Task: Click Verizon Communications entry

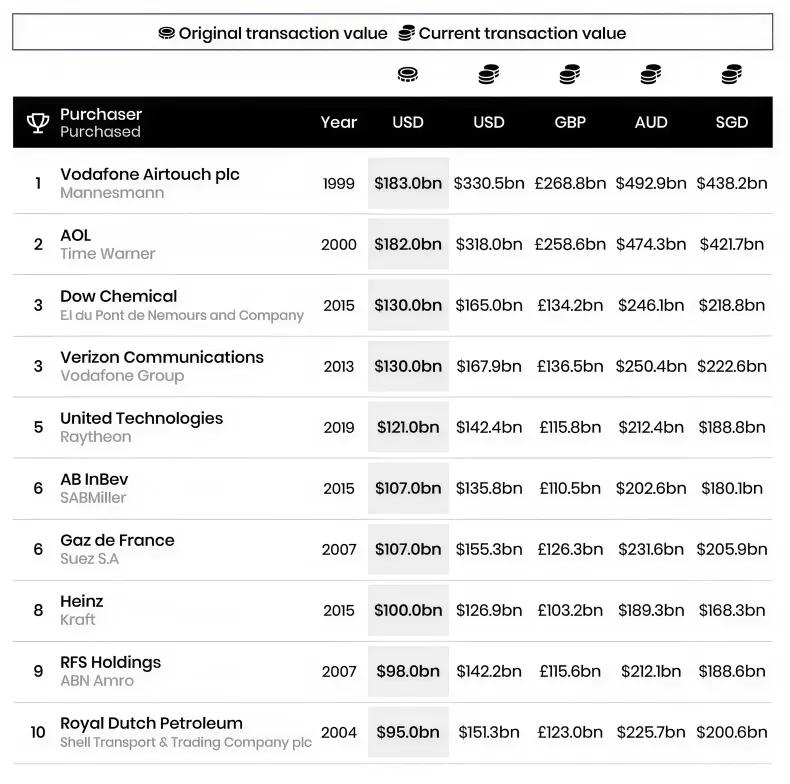Action: coord(162,357)
